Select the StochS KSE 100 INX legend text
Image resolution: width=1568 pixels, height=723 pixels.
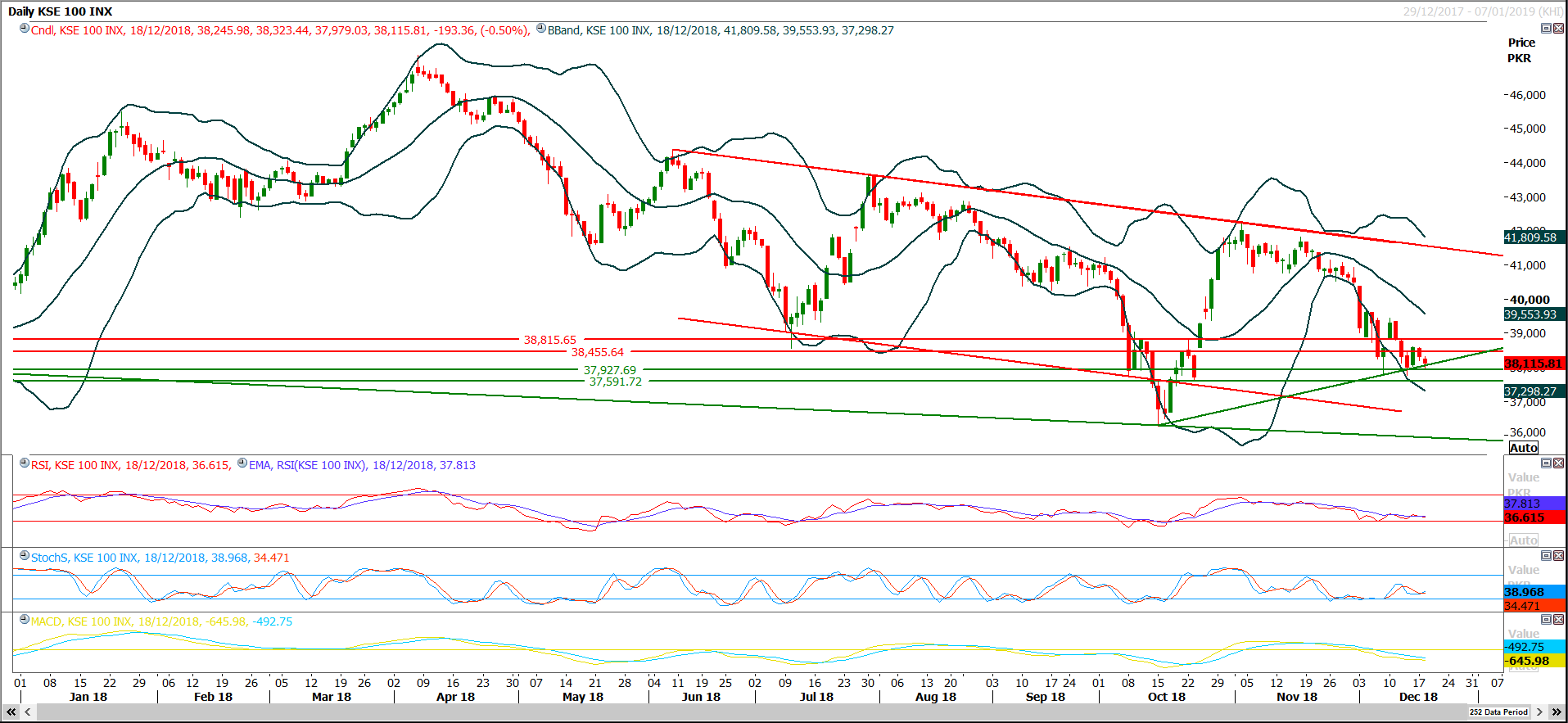160,558
